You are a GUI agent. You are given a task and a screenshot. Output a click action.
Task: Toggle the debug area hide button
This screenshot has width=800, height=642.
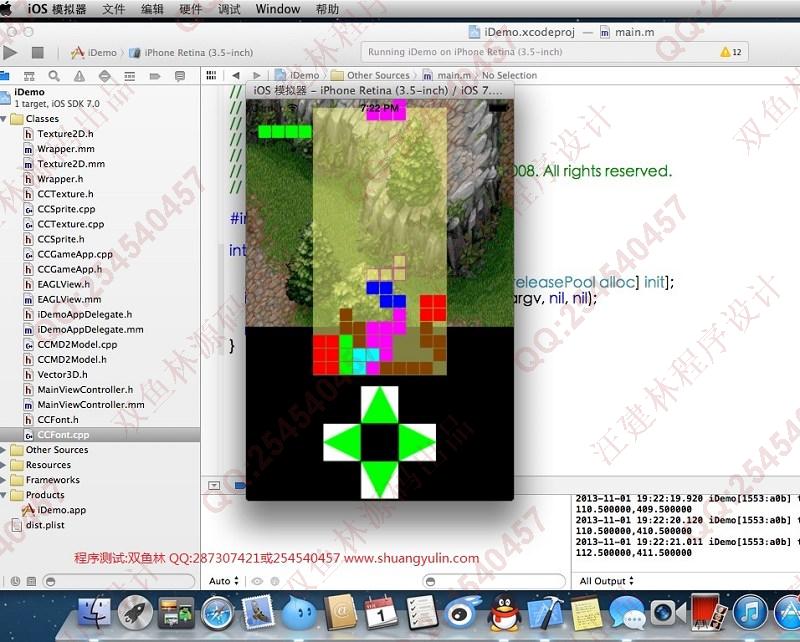[214, 485]
